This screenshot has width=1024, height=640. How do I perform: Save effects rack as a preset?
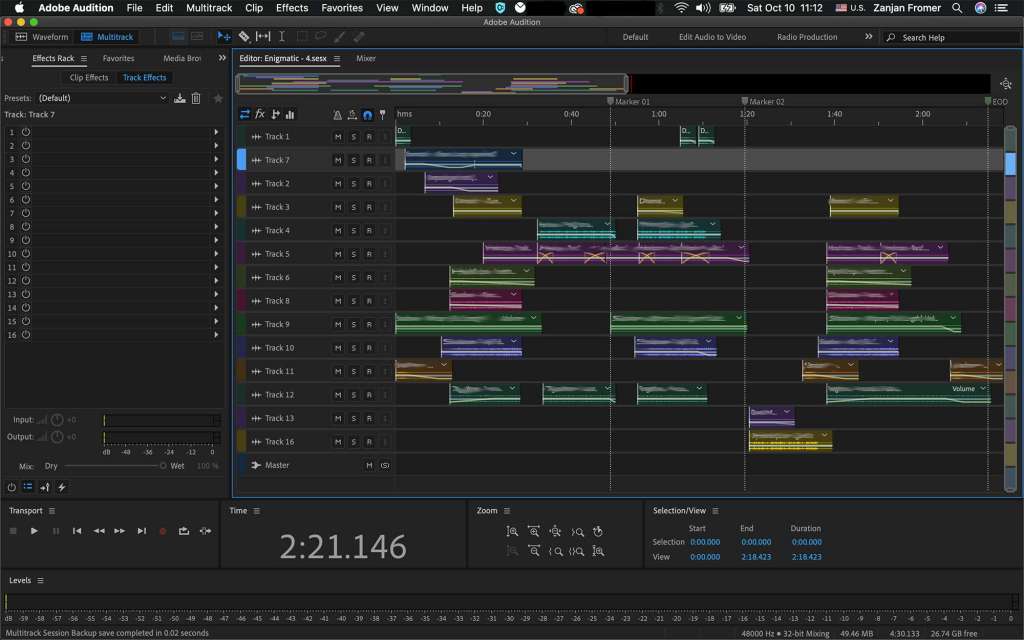click(180, 98)
